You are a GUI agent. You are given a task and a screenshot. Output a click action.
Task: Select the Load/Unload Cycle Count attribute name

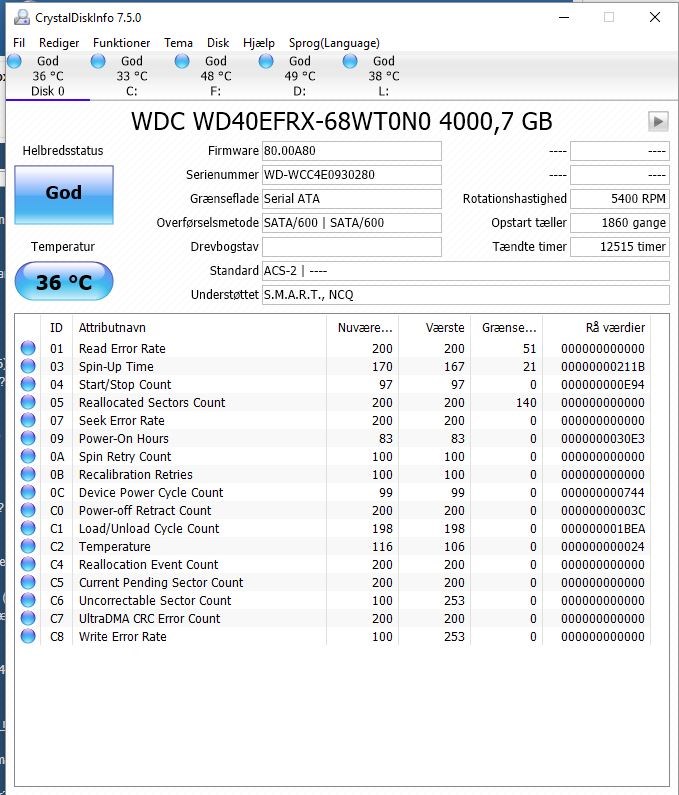(x=149, y=529)
